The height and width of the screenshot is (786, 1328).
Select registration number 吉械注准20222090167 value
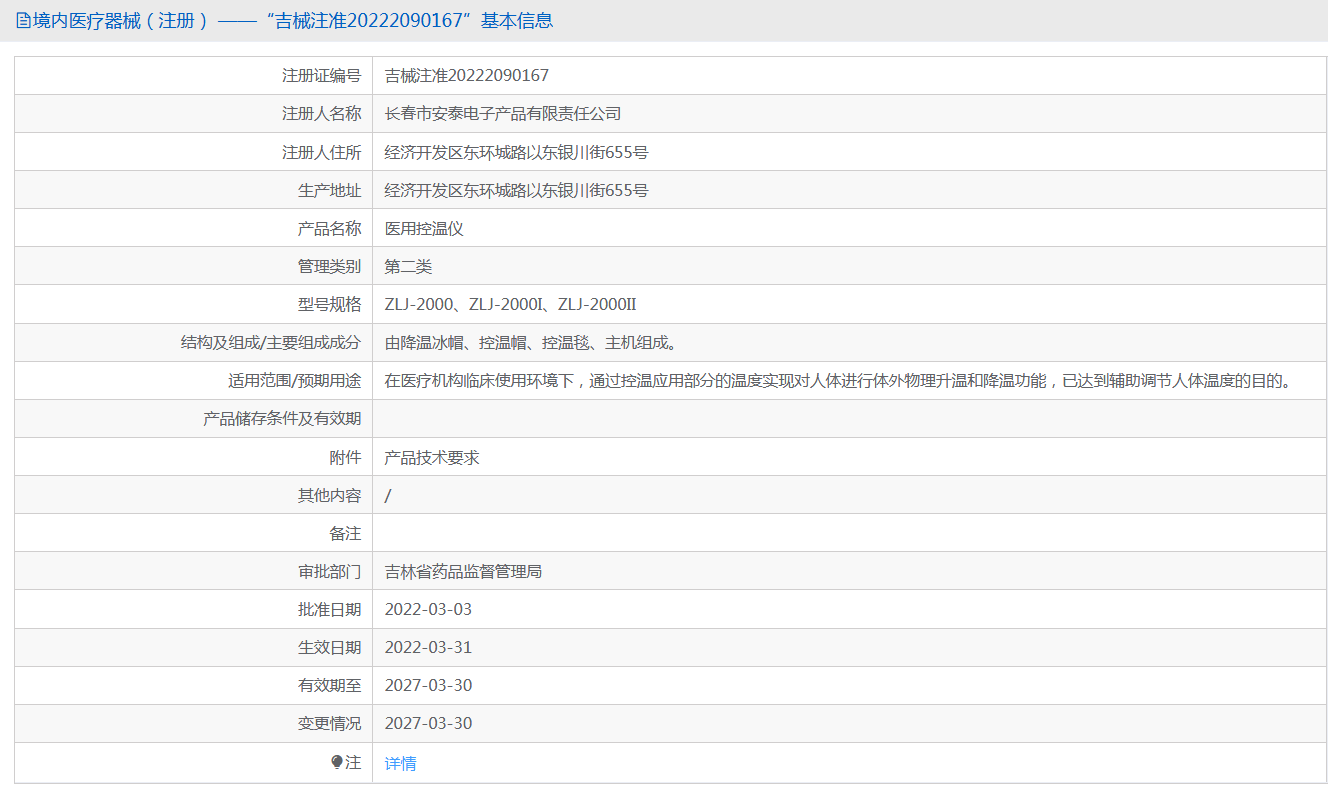[x=467, y=75]
